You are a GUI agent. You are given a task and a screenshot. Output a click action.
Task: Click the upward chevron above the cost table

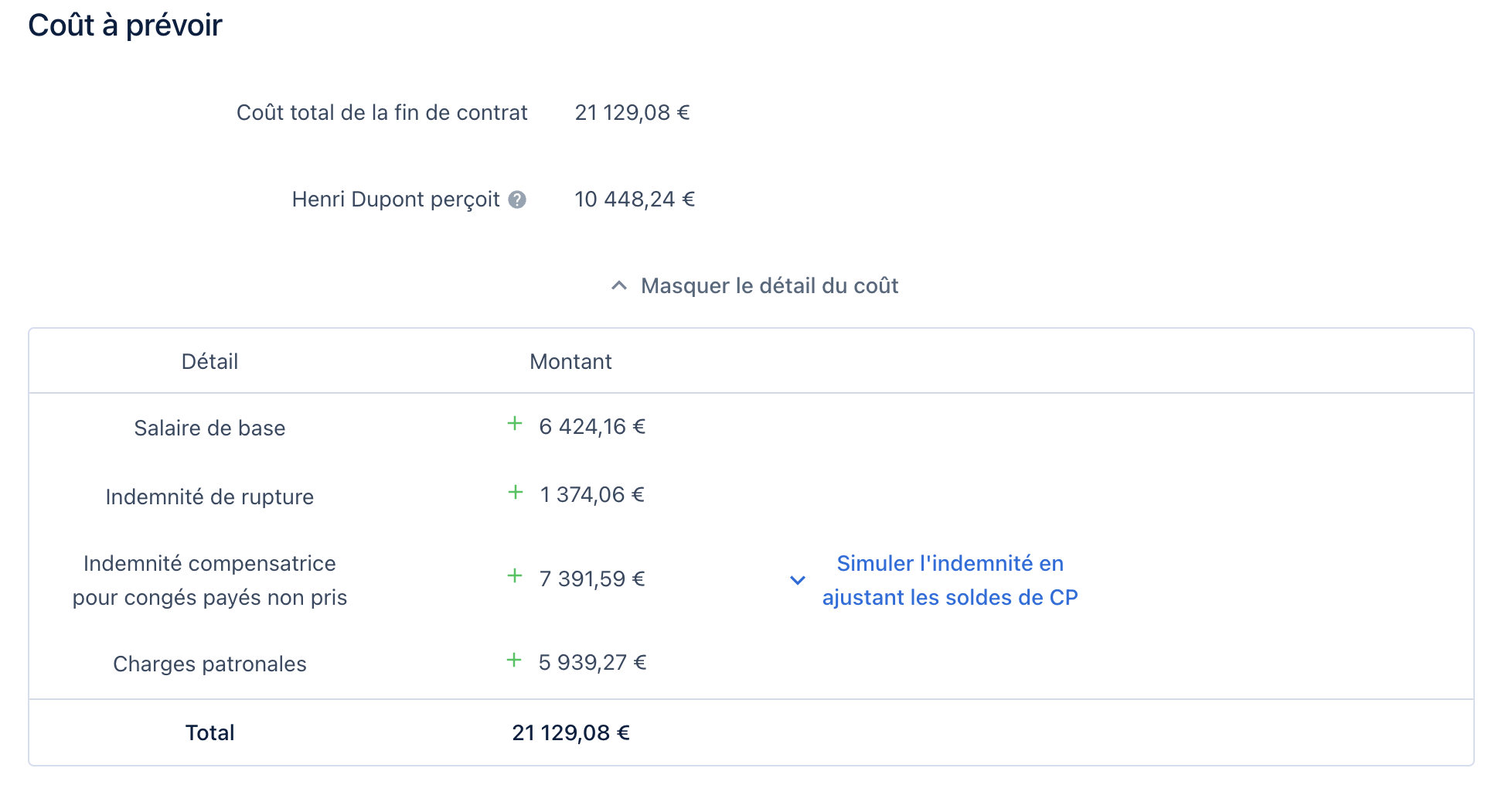click(618, 284)
